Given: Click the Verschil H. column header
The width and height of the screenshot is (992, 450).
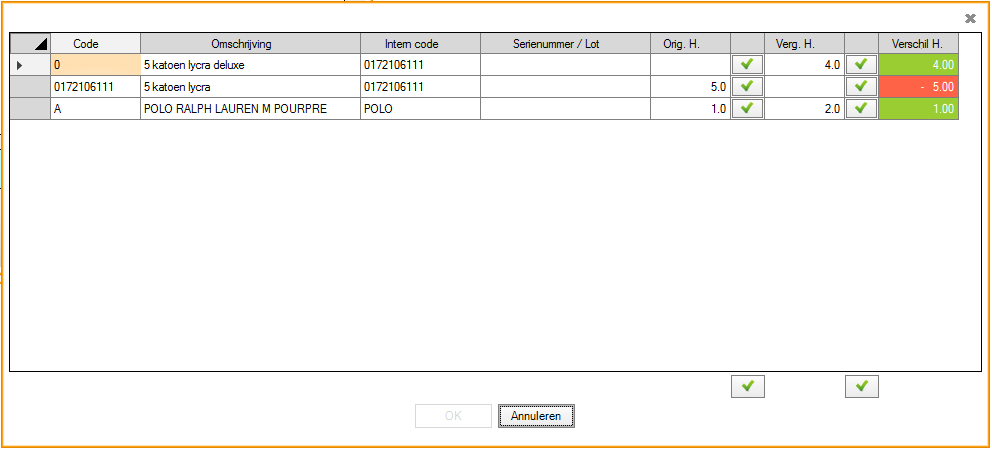Looking at the screenshot, I should [918, 43].
